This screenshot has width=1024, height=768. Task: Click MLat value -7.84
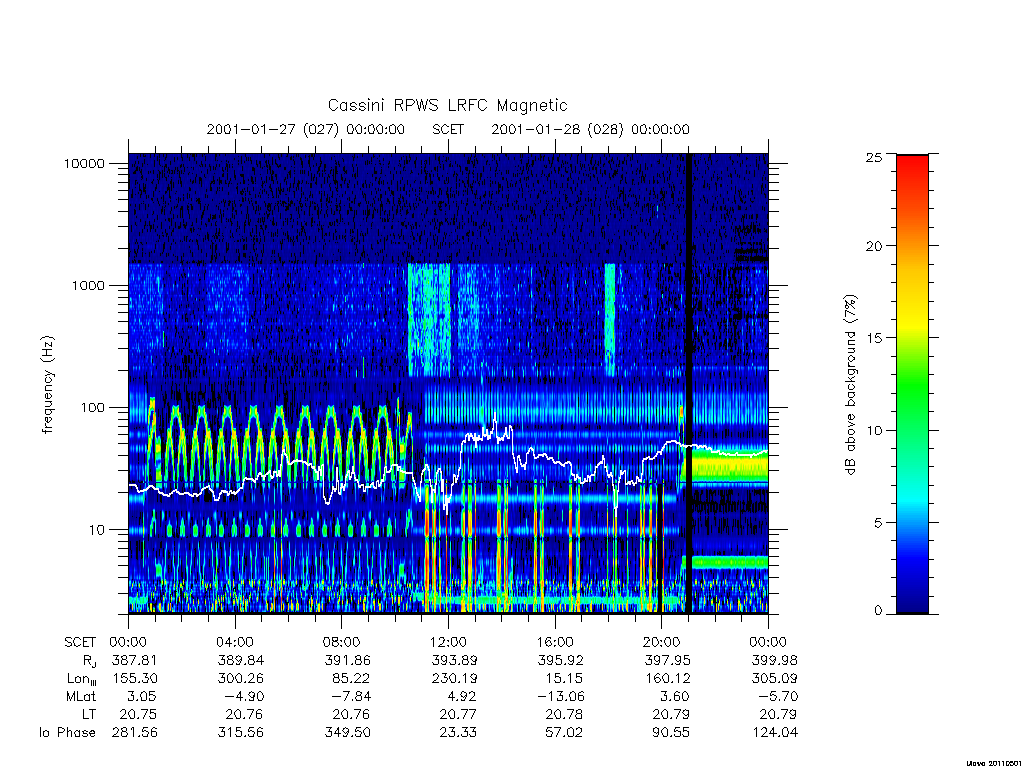[352, 697]
